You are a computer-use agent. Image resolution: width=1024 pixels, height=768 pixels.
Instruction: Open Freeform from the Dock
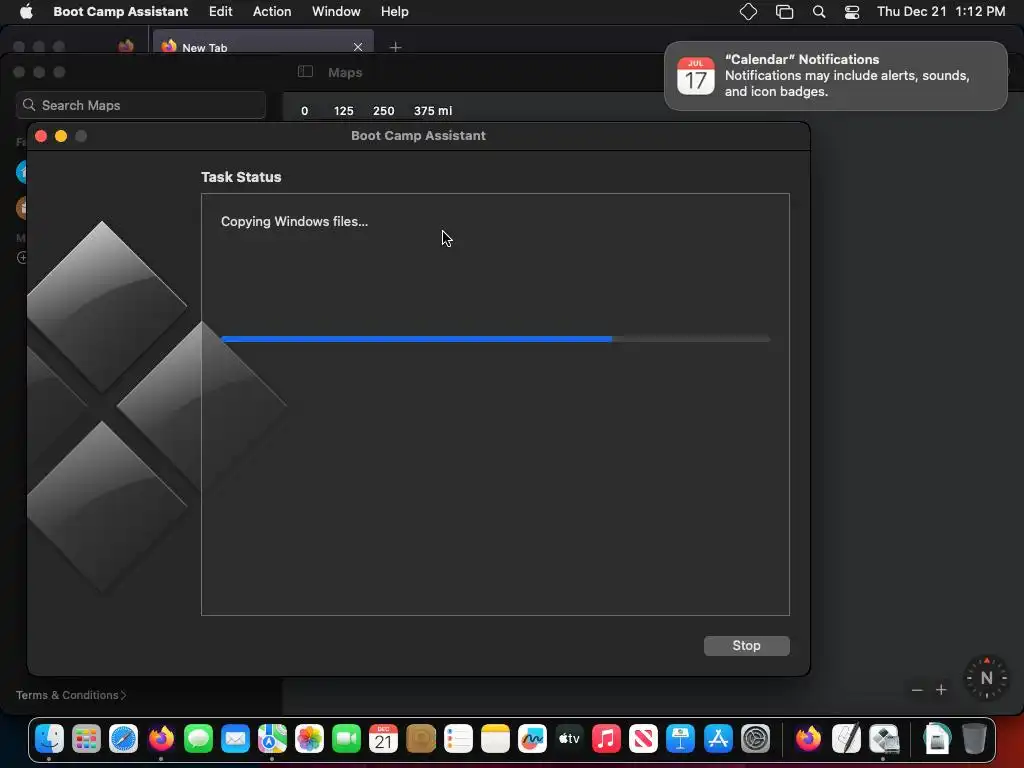(x=532, y=739)
